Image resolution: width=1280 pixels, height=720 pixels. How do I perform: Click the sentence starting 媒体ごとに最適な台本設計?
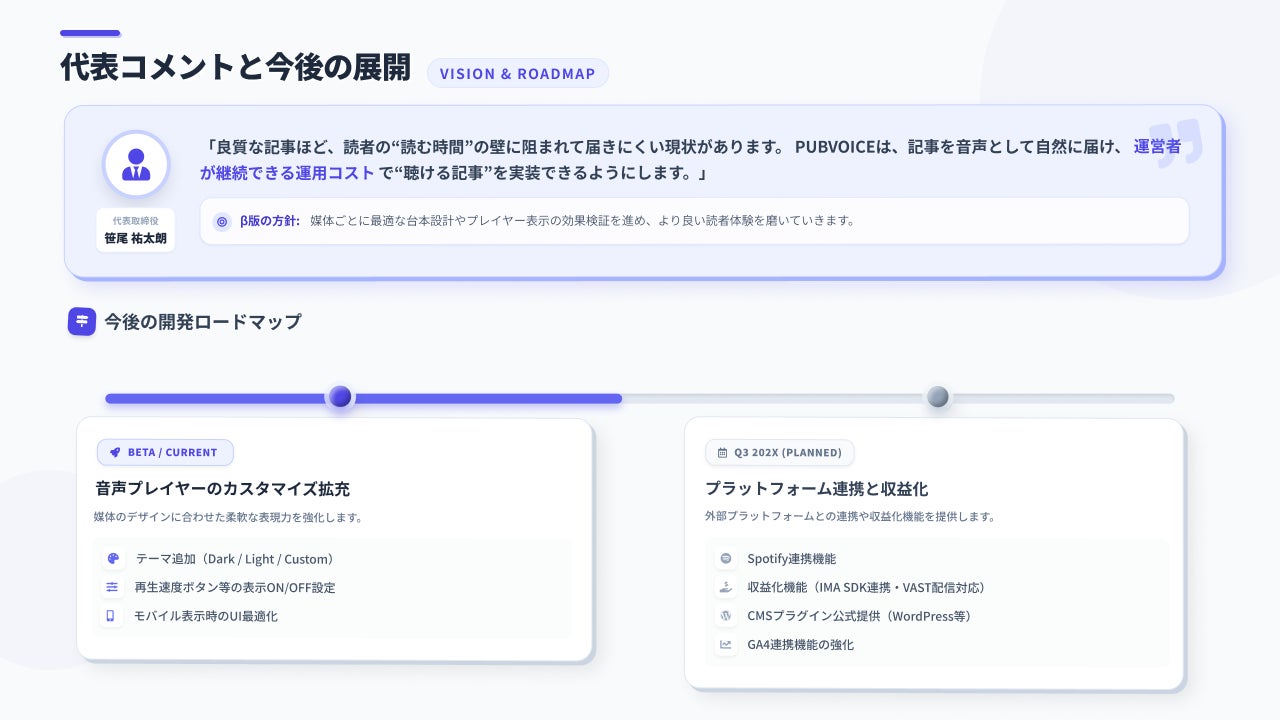pyautogui.click(x=582, y=221)
